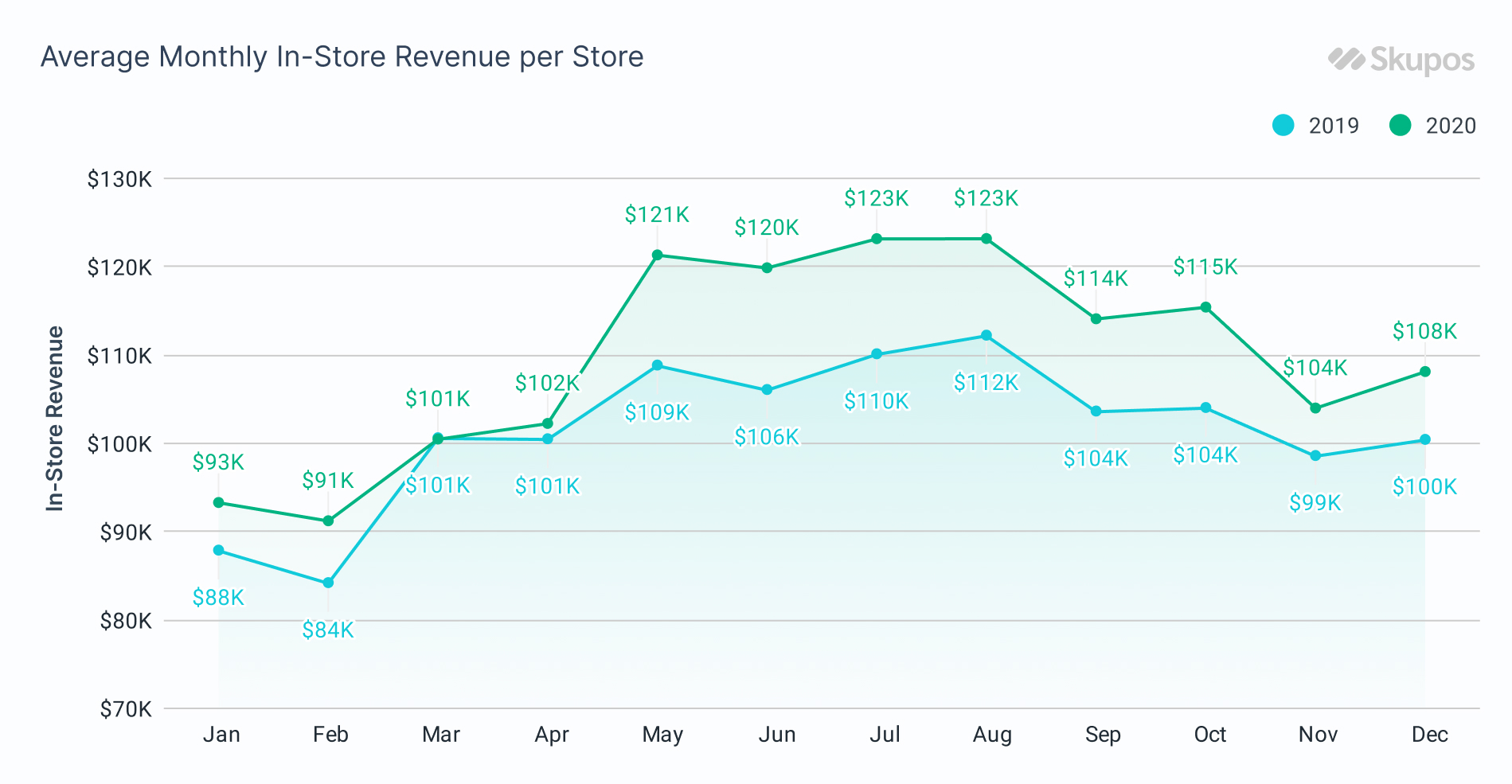Click the $130K y-axis tick label
The width and height of the screenshot is (1512, 784).
click(119, 179)
